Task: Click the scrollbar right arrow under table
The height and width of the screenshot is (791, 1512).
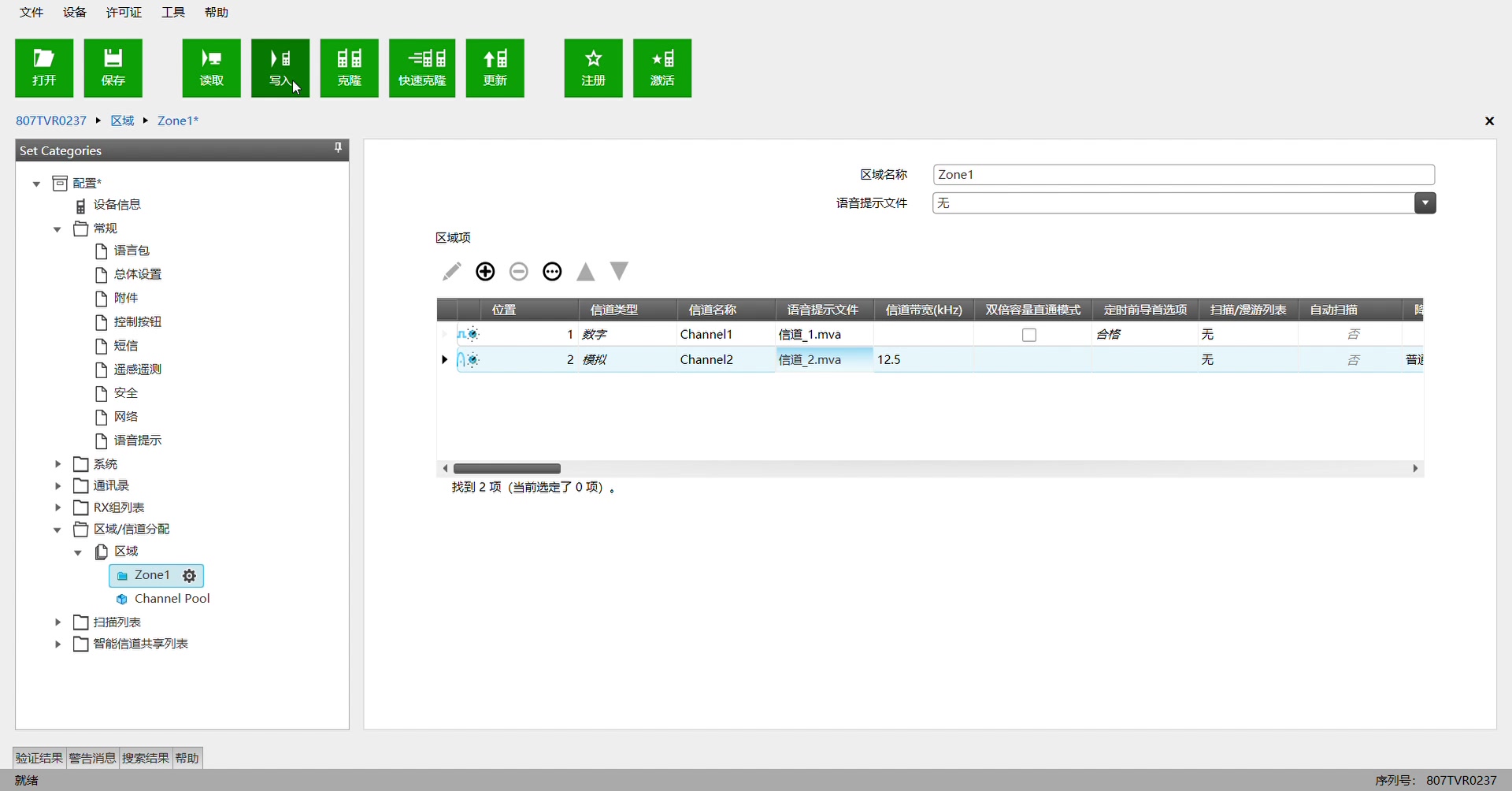Action: tap(1415, 469)
